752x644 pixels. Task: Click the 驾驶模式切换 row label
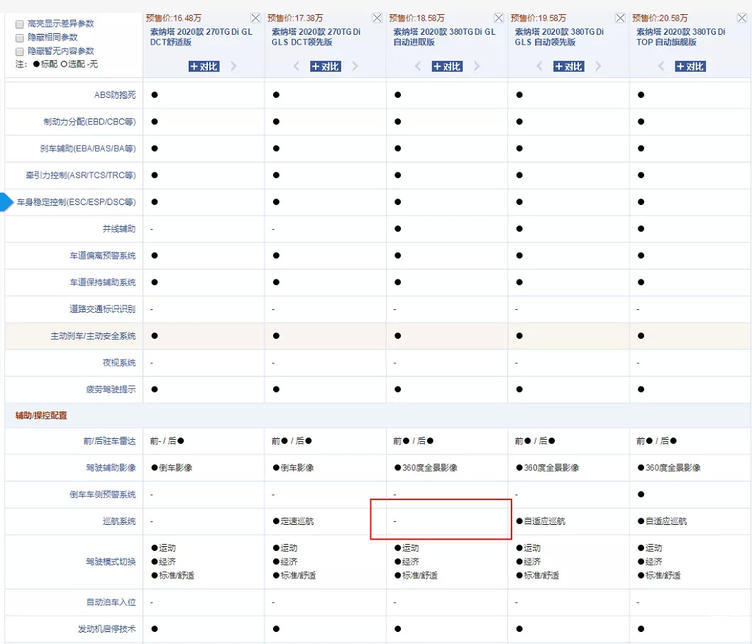point(111,562)
